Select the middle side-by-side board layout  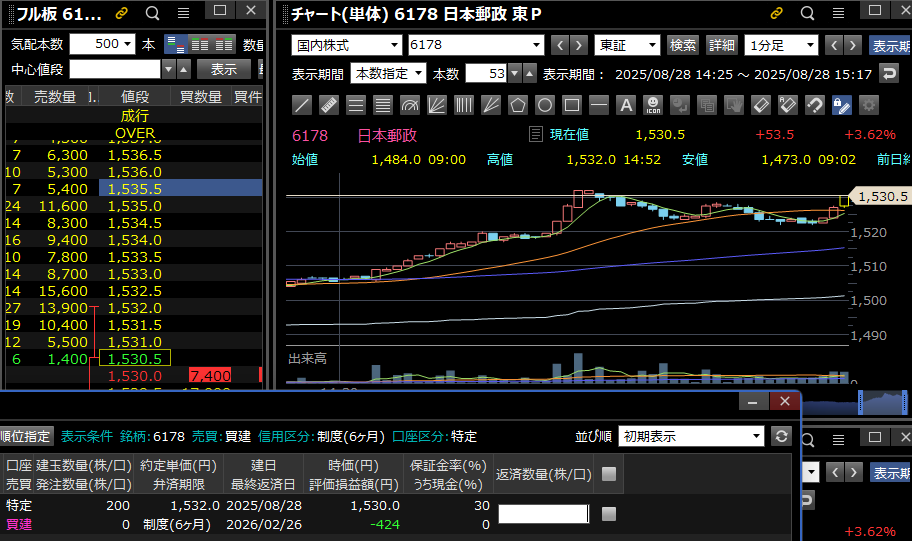200,44
